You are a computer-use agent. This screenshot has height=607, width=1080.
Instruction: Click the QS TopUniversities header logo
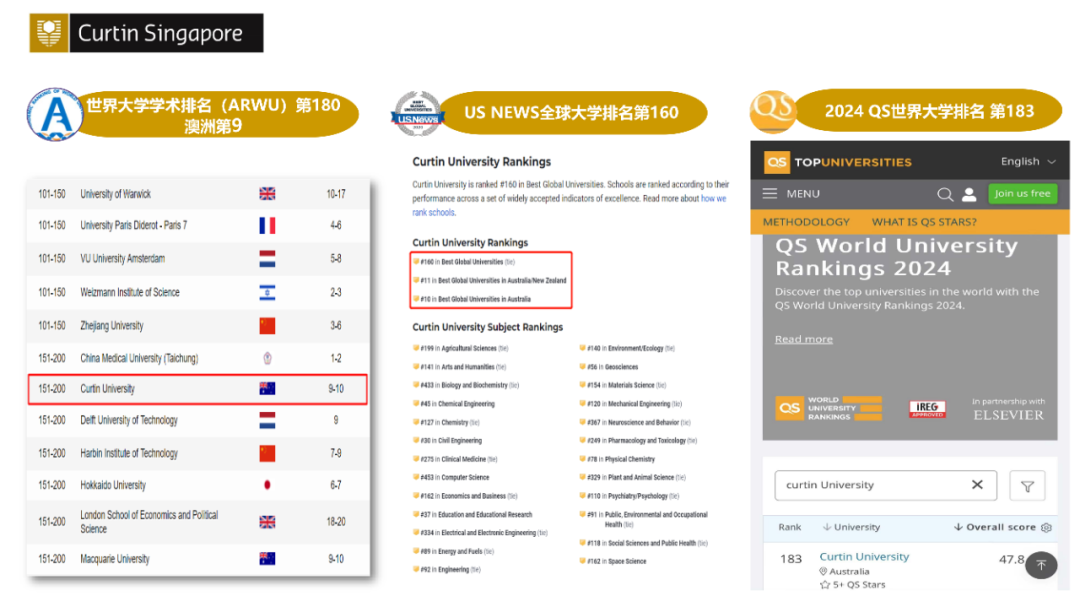[x=838, y=162]
